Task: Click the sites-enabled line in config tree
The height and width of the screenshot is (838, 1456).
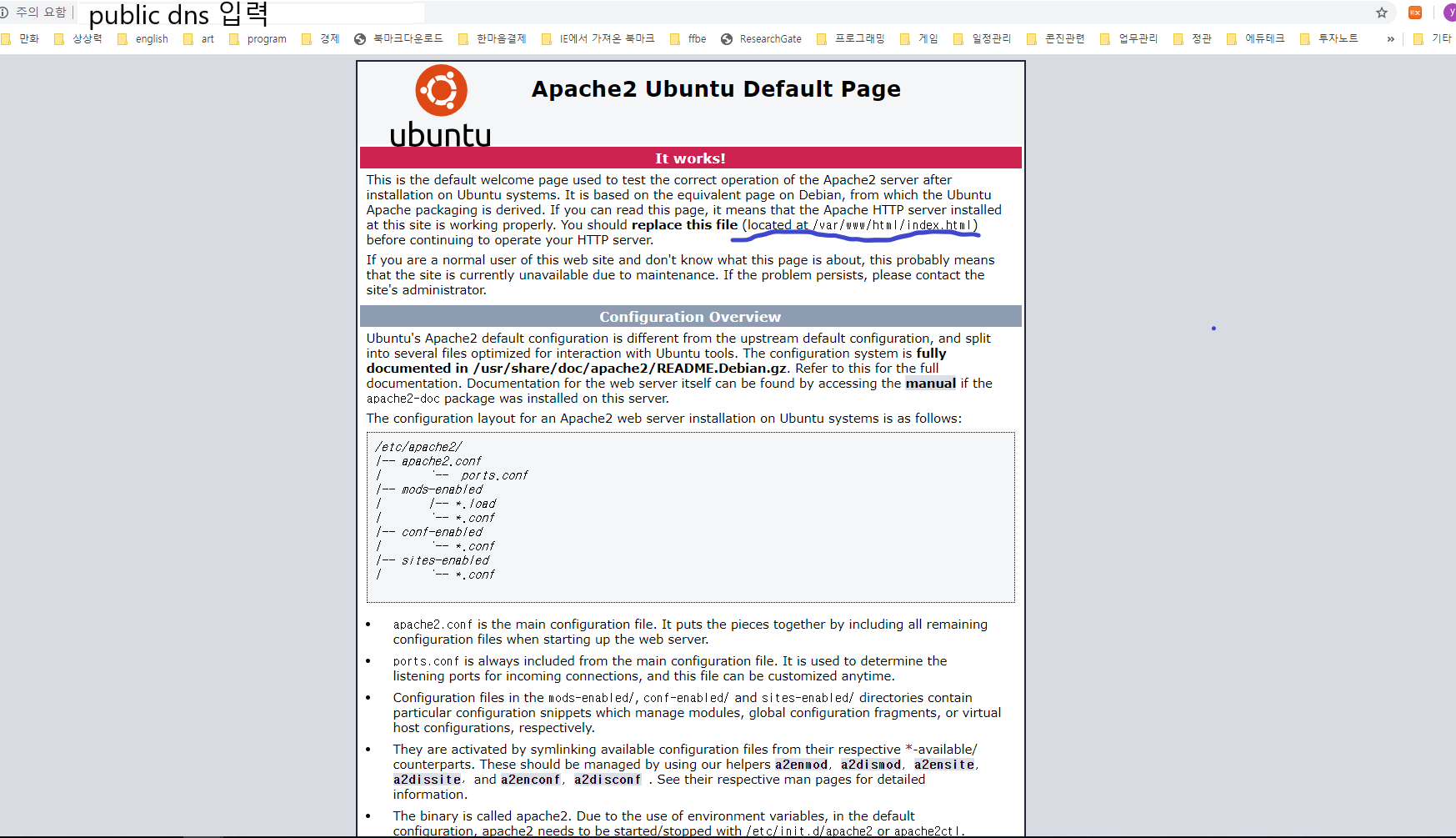Action: [445, 560]
